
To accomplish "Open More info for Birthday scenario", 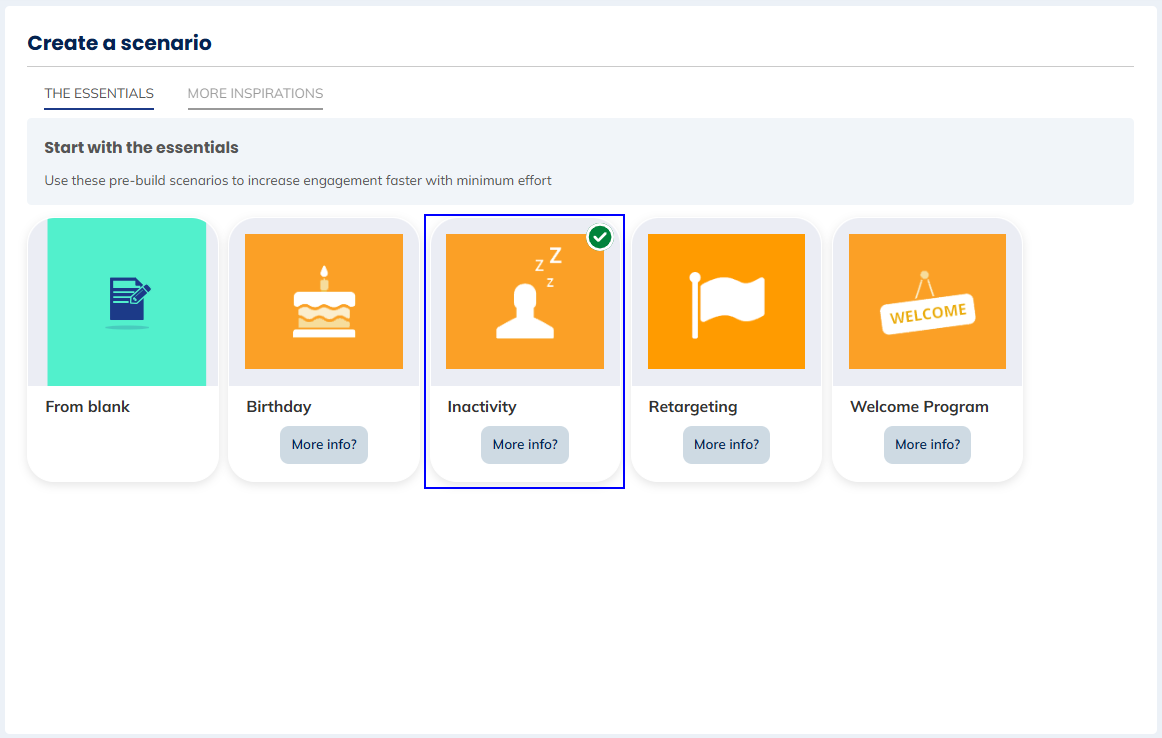I will point(324,444).
